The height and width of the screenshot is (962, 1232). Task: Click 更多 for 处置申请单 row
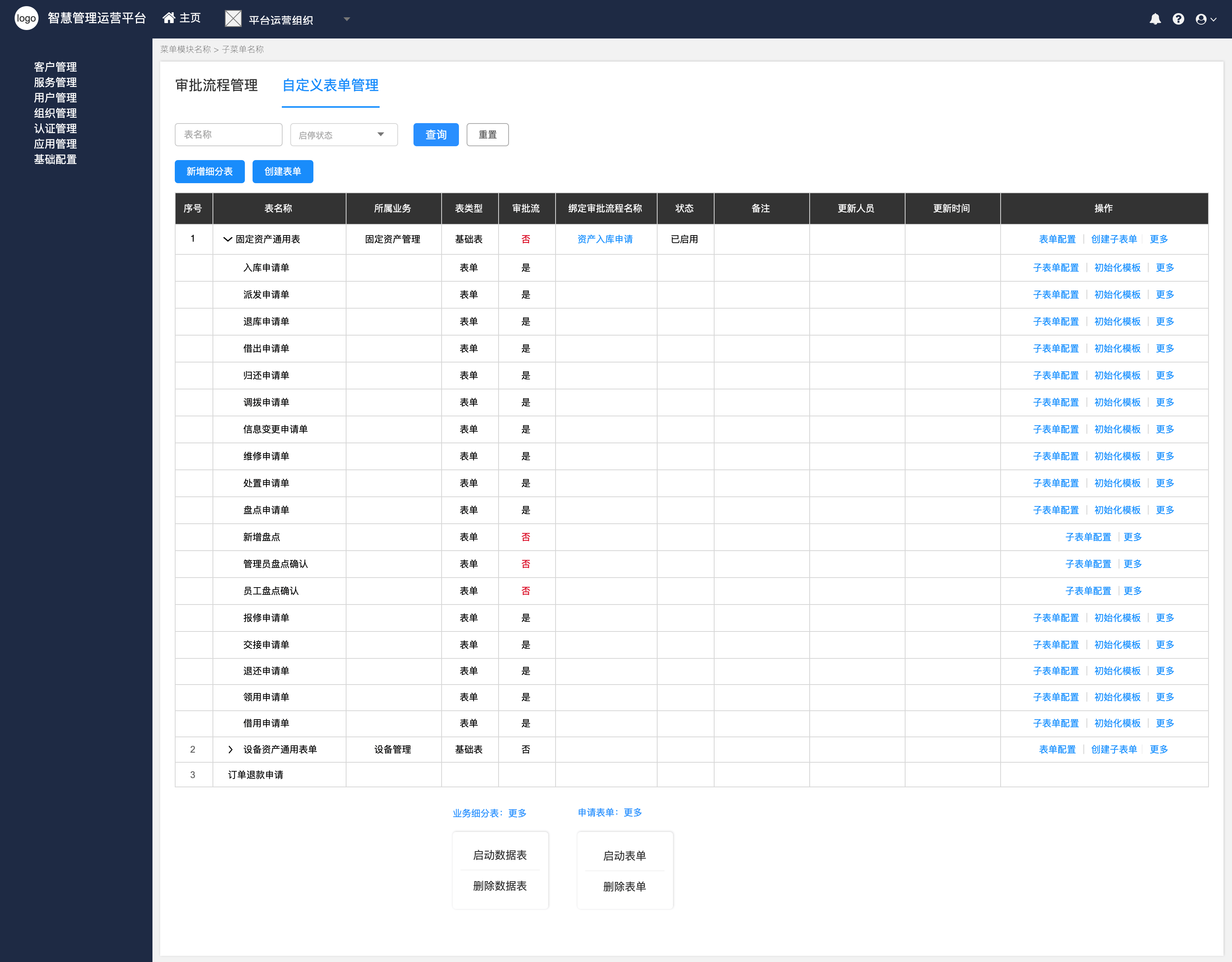point(1165,483)
